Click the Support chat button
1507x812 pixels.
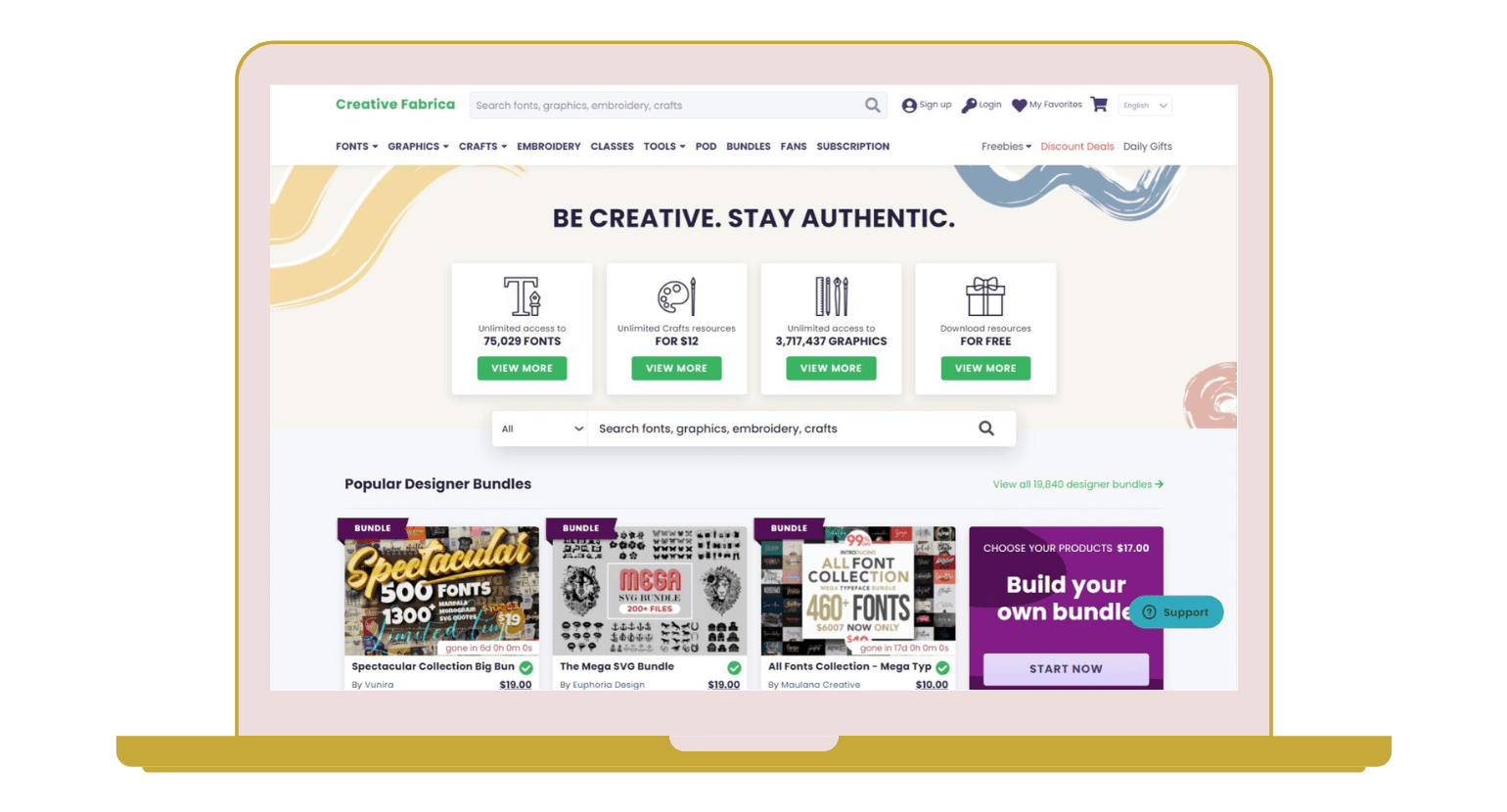tap(1176, 612)
